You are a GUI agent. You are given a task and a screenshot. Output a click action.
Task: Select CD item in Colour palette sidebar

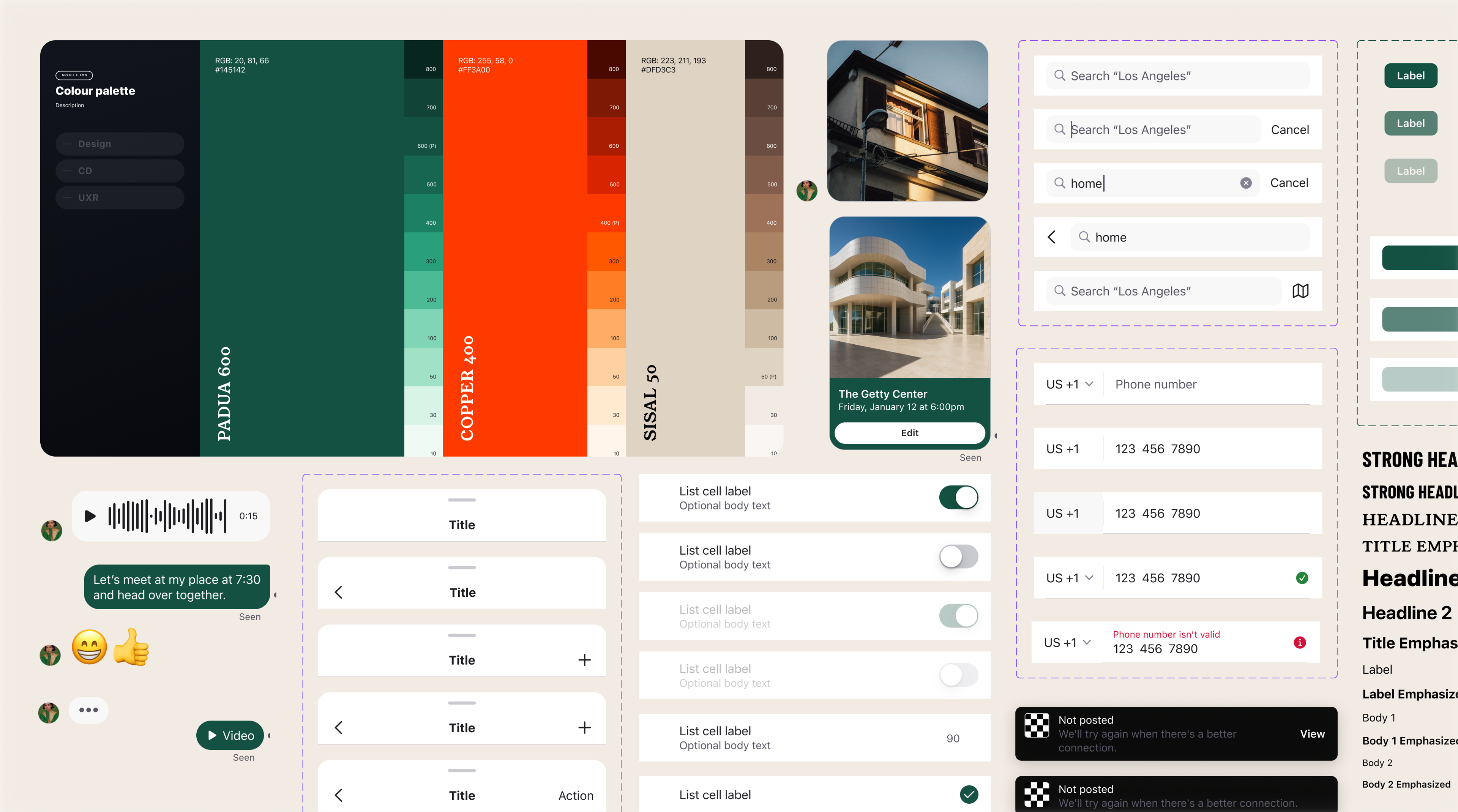[120, 171]
